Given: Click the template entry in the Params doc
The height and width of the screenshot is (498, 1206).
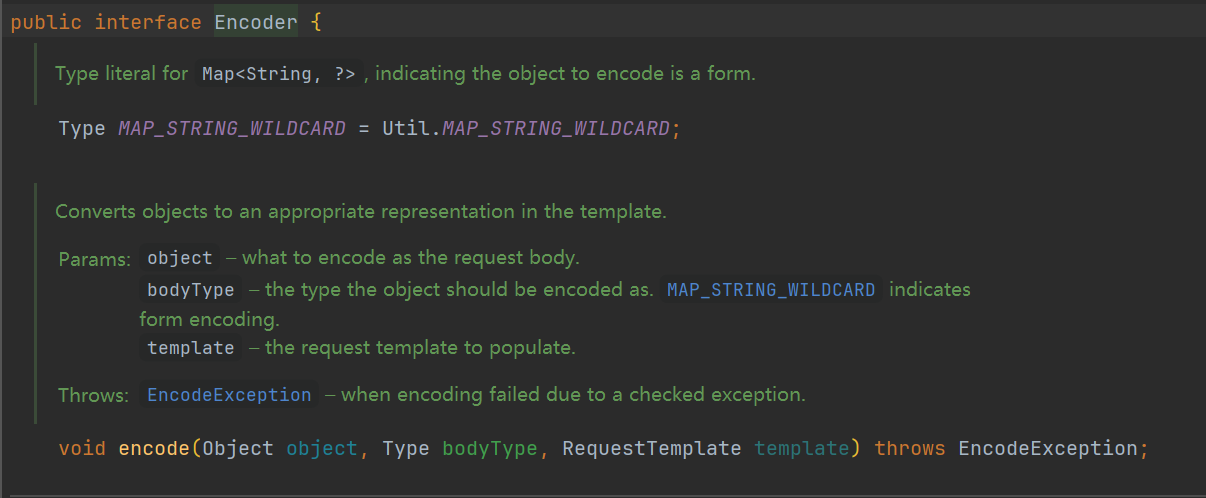Looking at the screenshot, I should 190,348.
